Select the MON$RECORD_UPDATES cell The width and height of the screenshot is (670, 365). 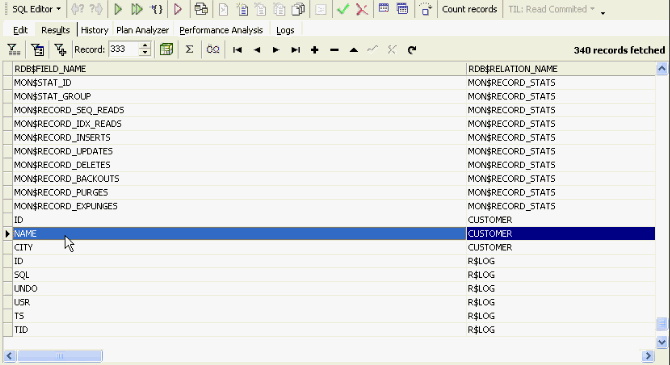239,151
